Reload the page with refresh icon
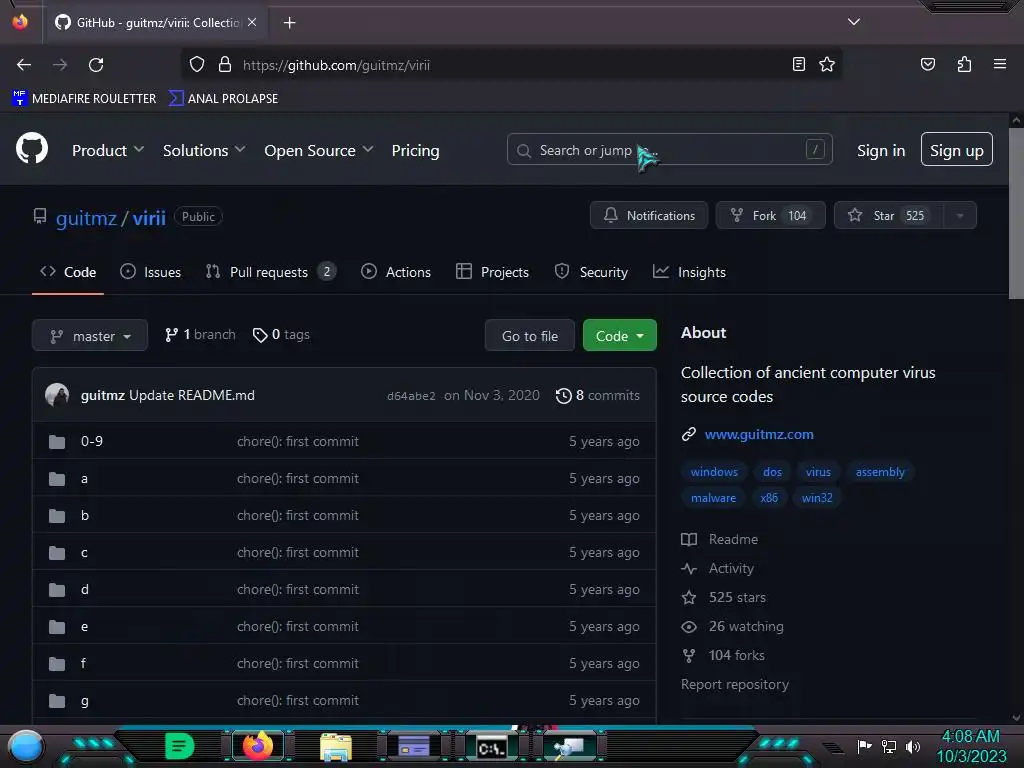Viewport: 1024px width, 768px height. pos(96,65)
